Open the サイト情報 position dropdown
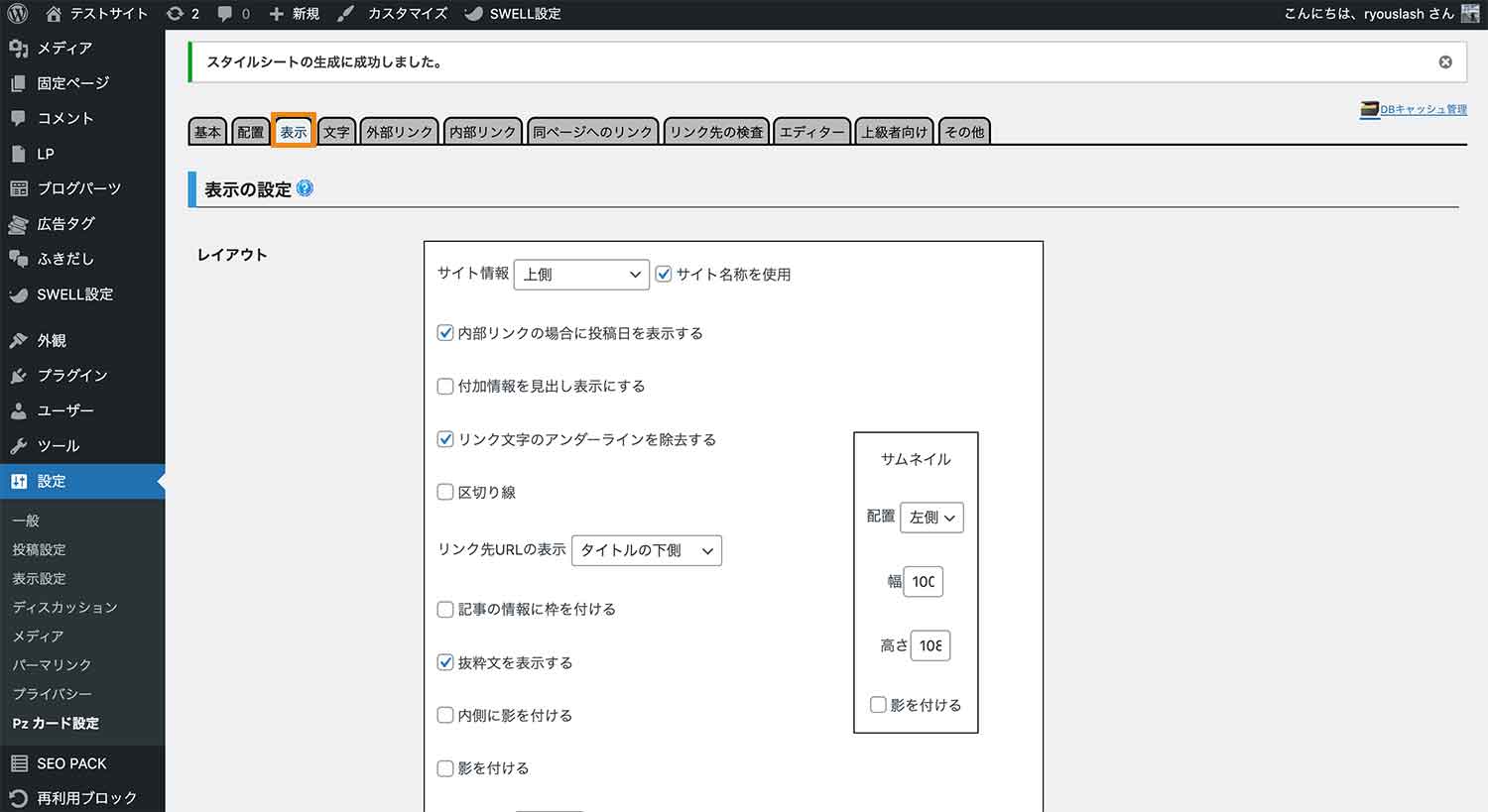Screen dimensions: 1488x812 pyautogui.click(x=580, y=275)
